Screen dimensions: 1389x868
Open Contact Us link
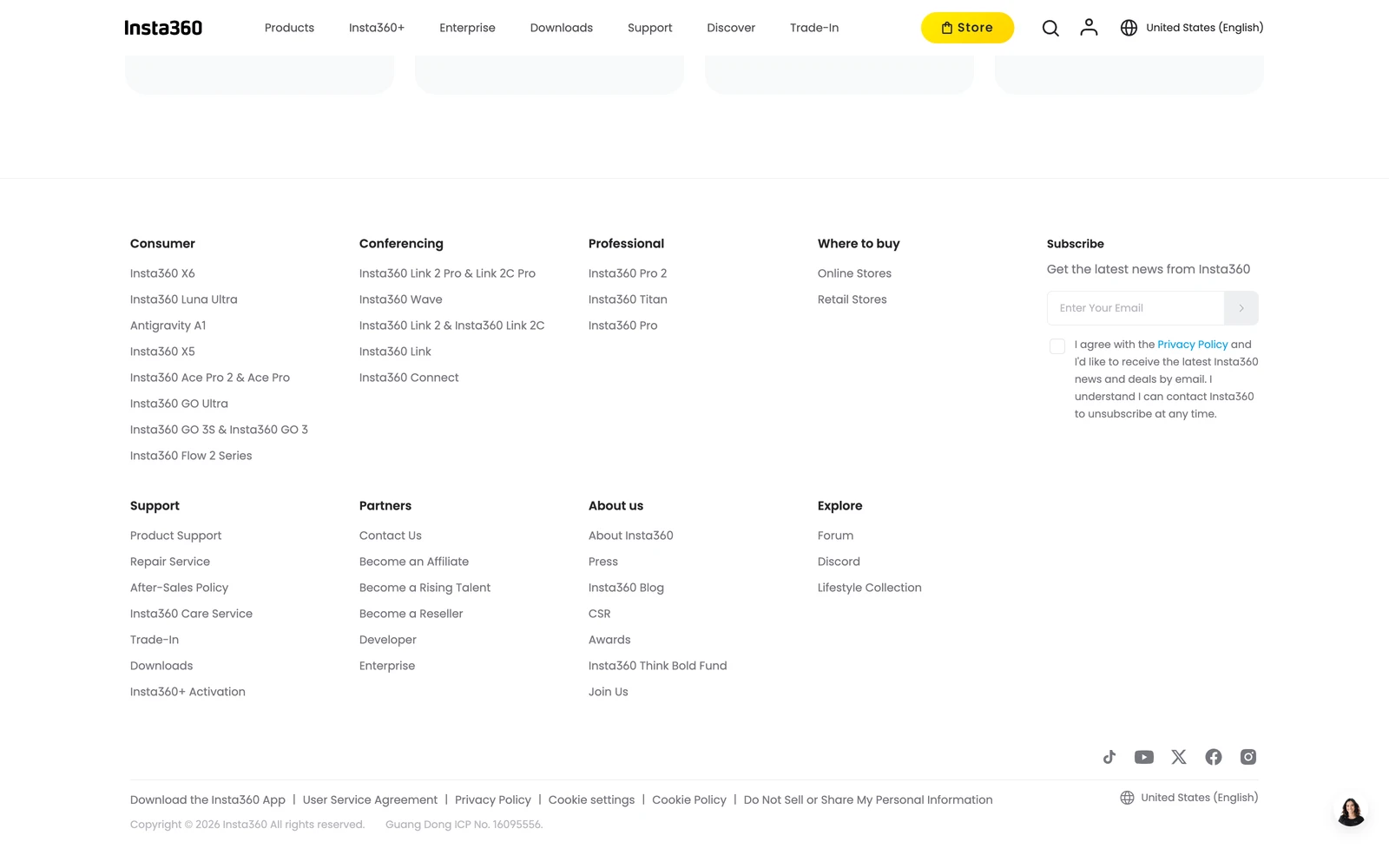tap(391, 536)
